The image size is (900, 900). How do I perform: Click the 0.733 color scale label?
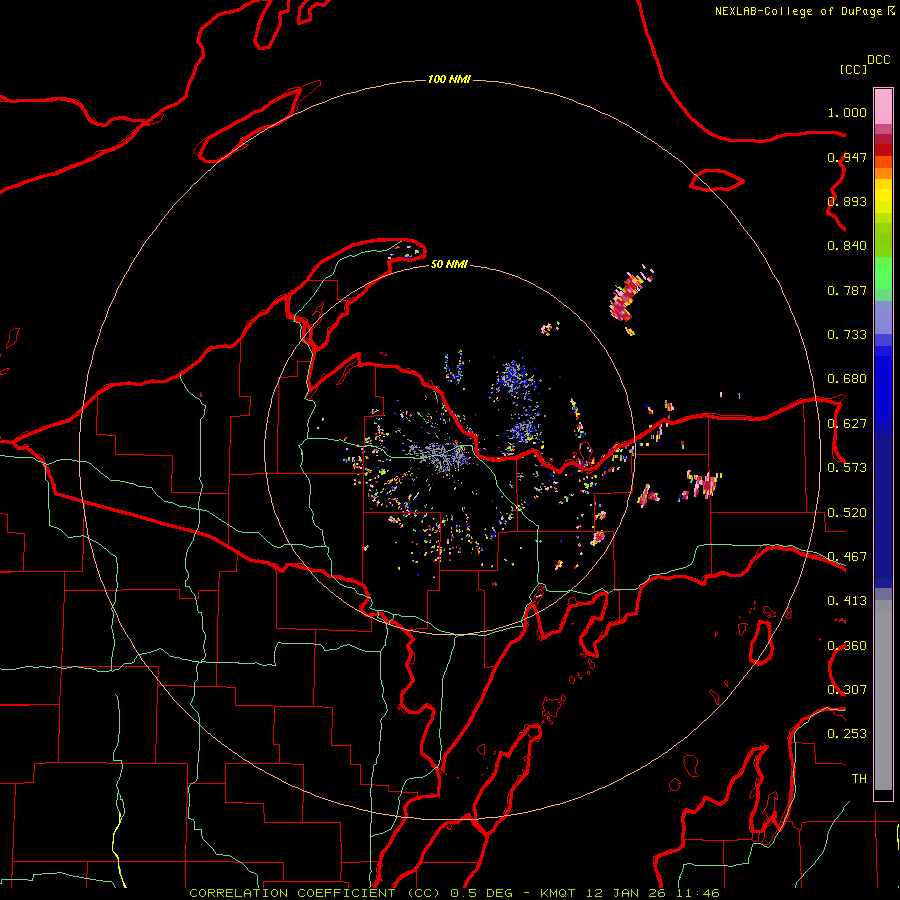(847, 335)
